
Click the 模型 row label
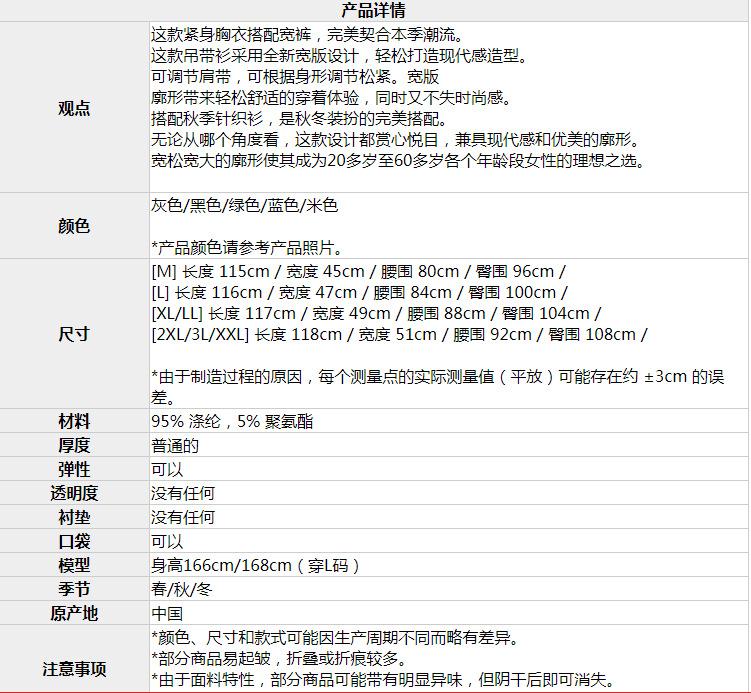click(74, 565)
